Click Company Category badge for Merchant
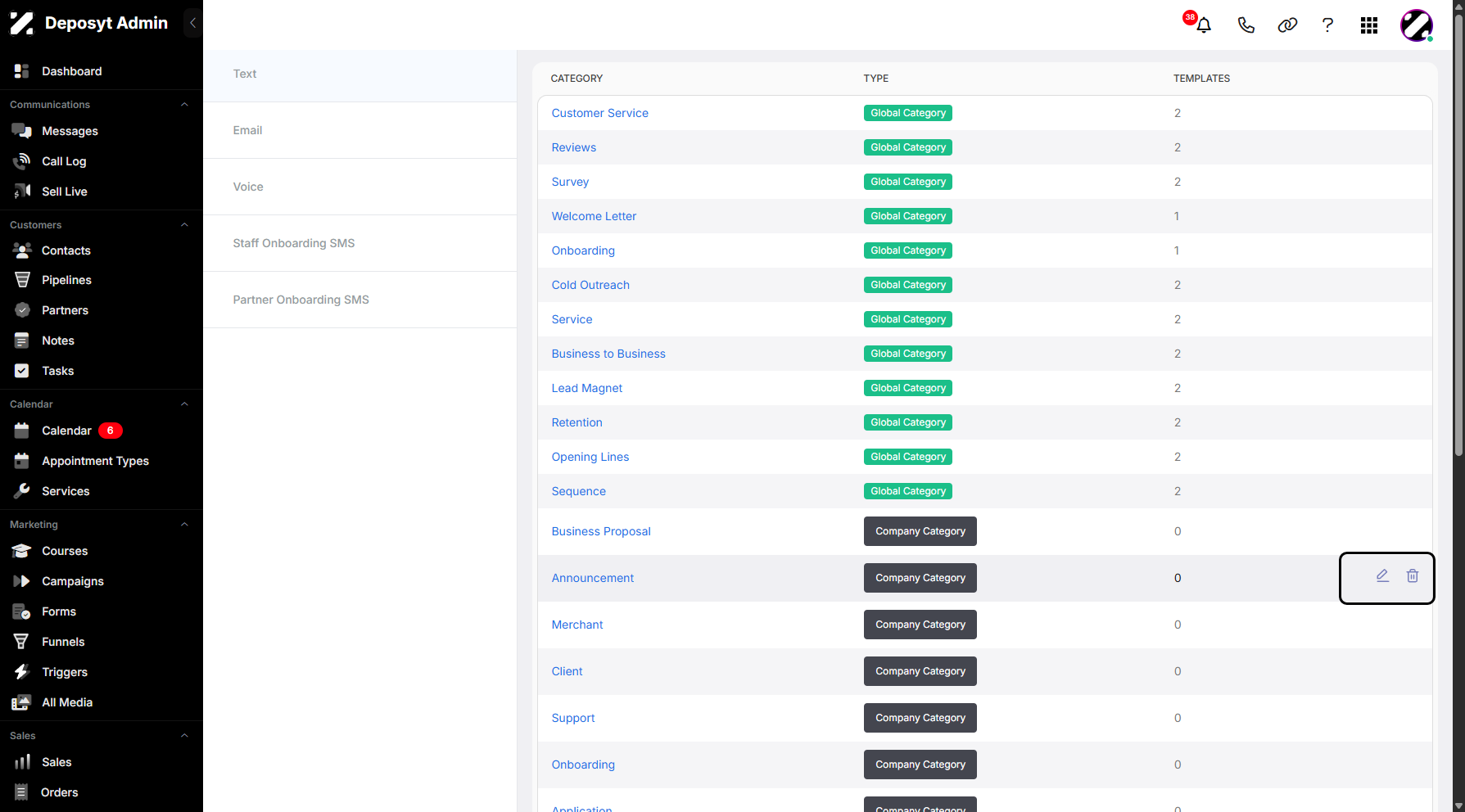This screenshot has height=812, width=1465. 920,625
